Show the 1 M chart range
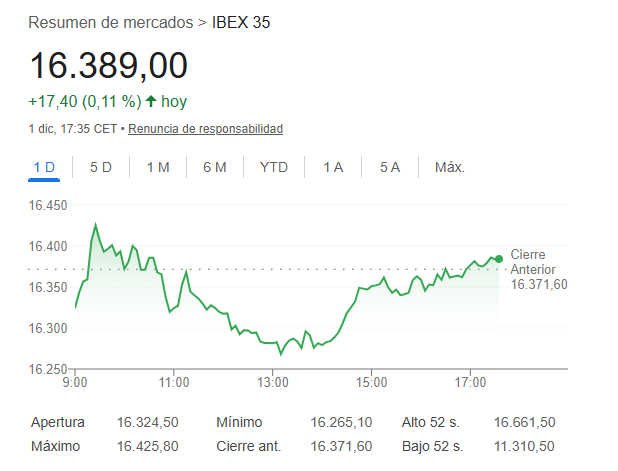The height and width of the screenshot is (471, 618). (x=158, y=167)
